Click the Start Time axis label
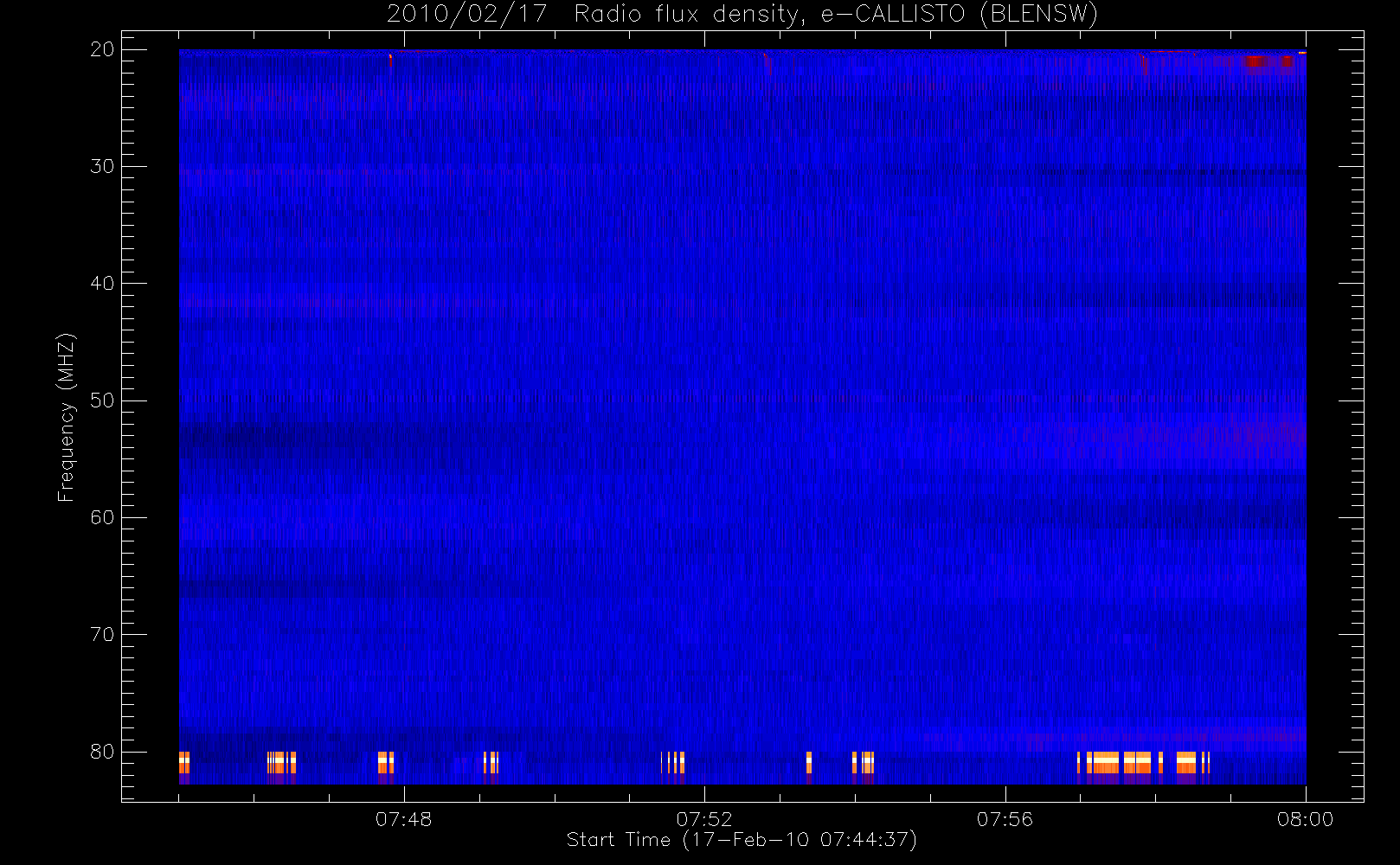The image size is (1400, 865). click(742, 840)
